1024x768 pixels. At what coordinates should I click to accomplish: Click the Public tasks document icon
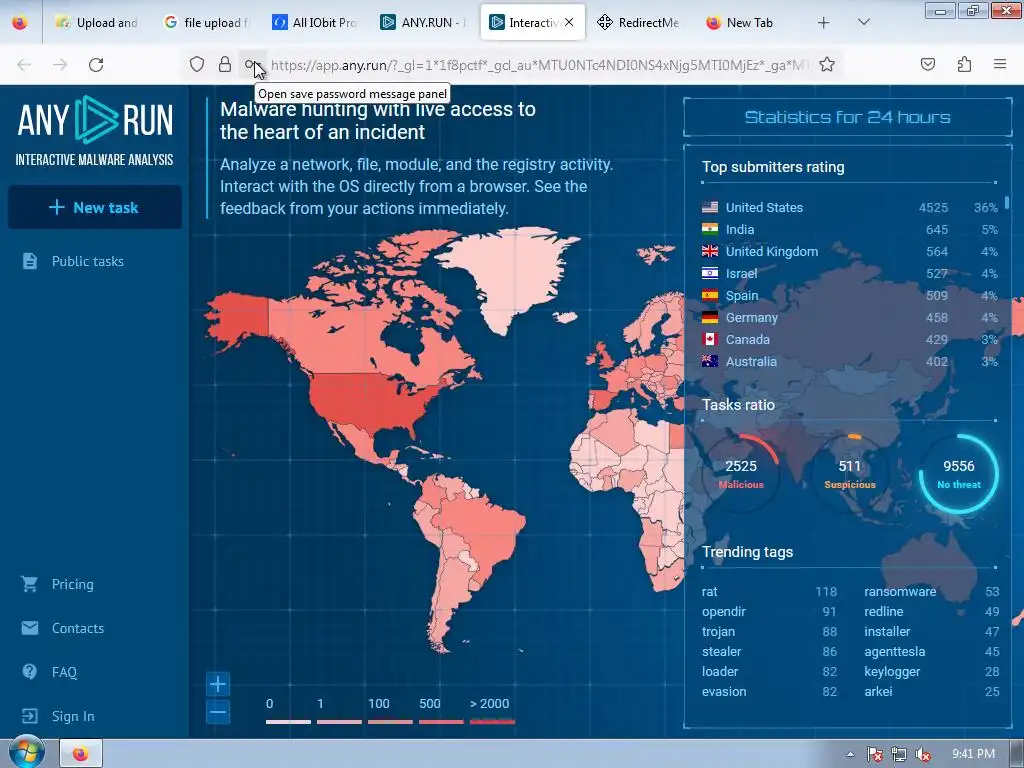[x=30, y=261]
